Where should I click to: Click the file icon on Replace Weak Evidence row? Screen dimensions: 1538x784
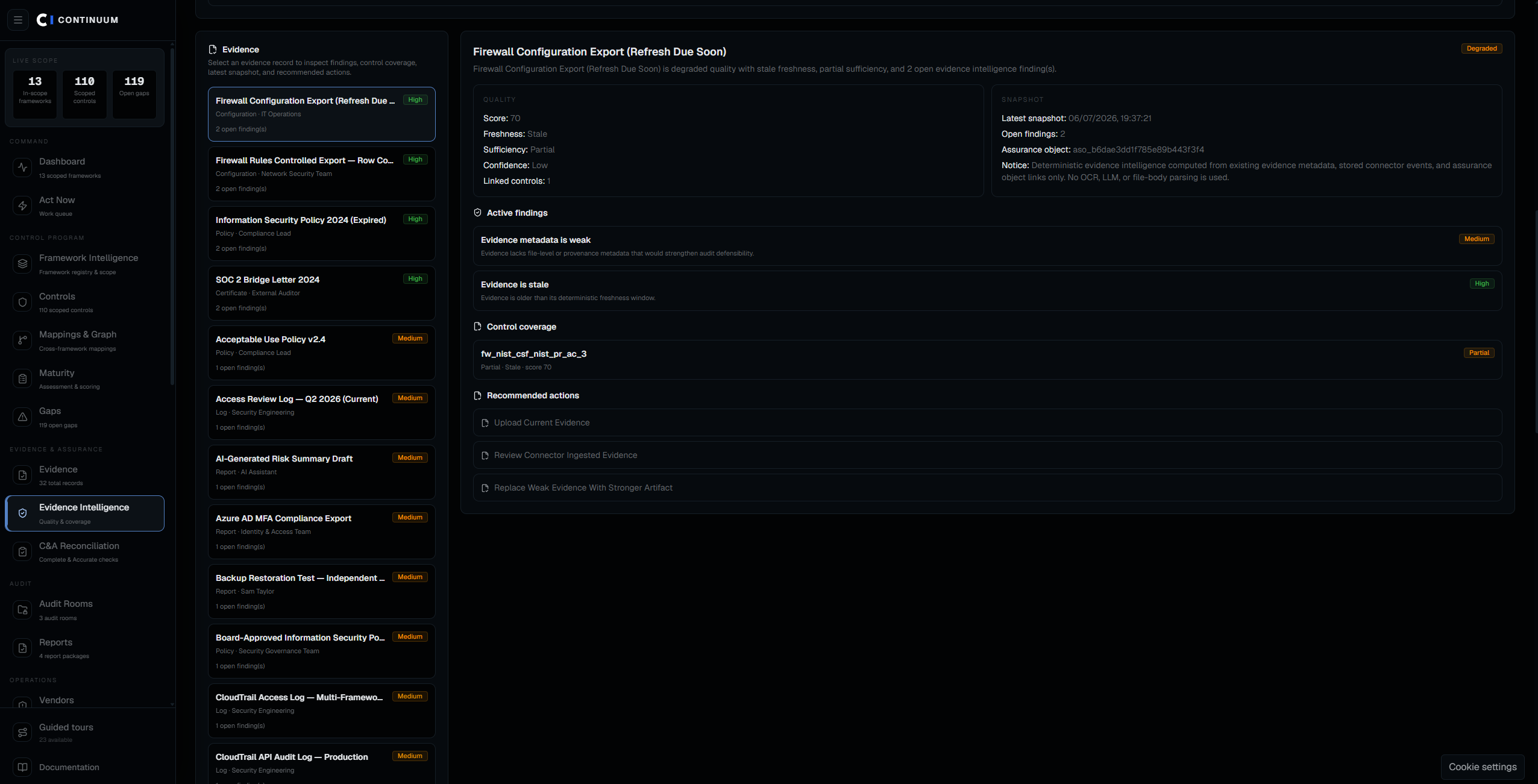click(485, 488)
